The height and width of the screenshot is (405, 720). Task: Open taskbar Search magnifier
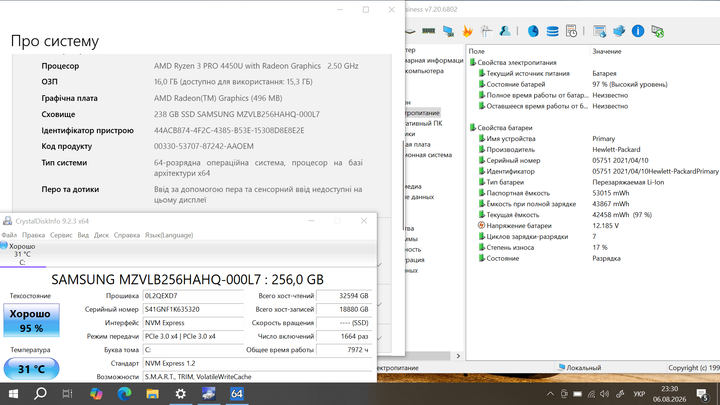(x=40, y=394)
